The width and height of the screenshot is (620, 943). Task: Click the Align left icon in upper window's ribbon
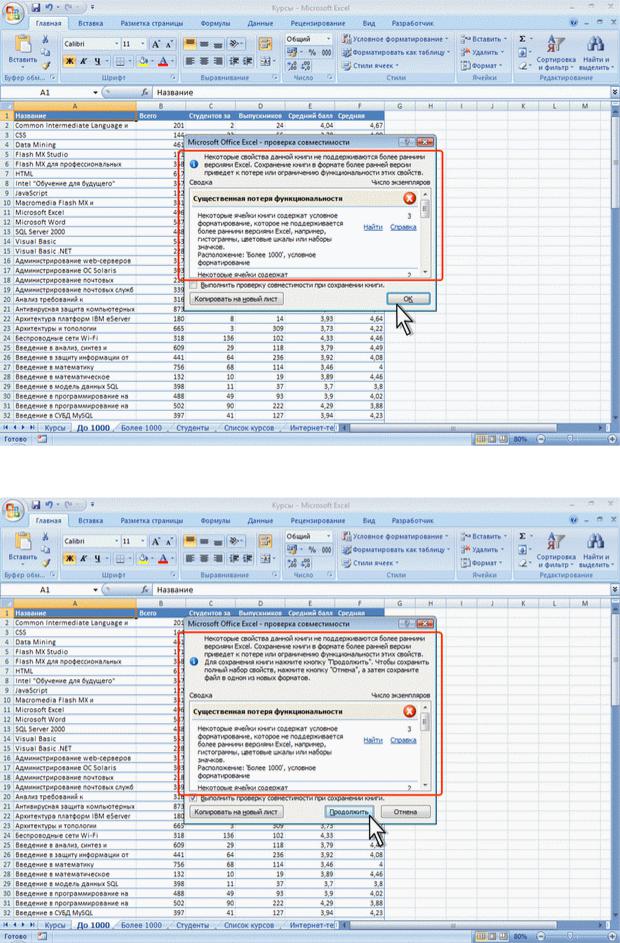[190, 61]
